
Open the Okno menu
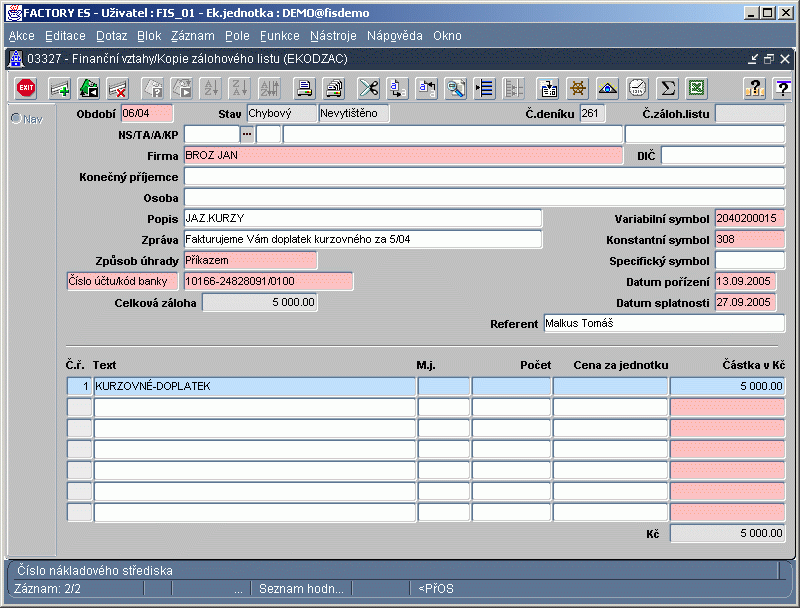447,36
